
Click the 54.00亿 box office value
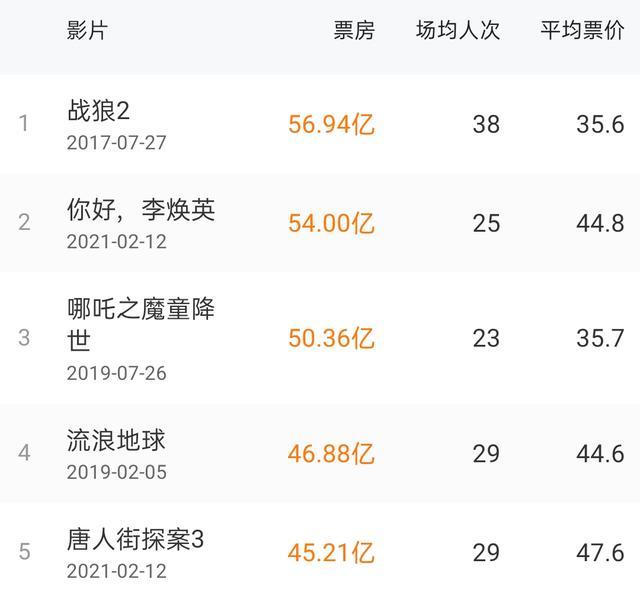point(331,222)
